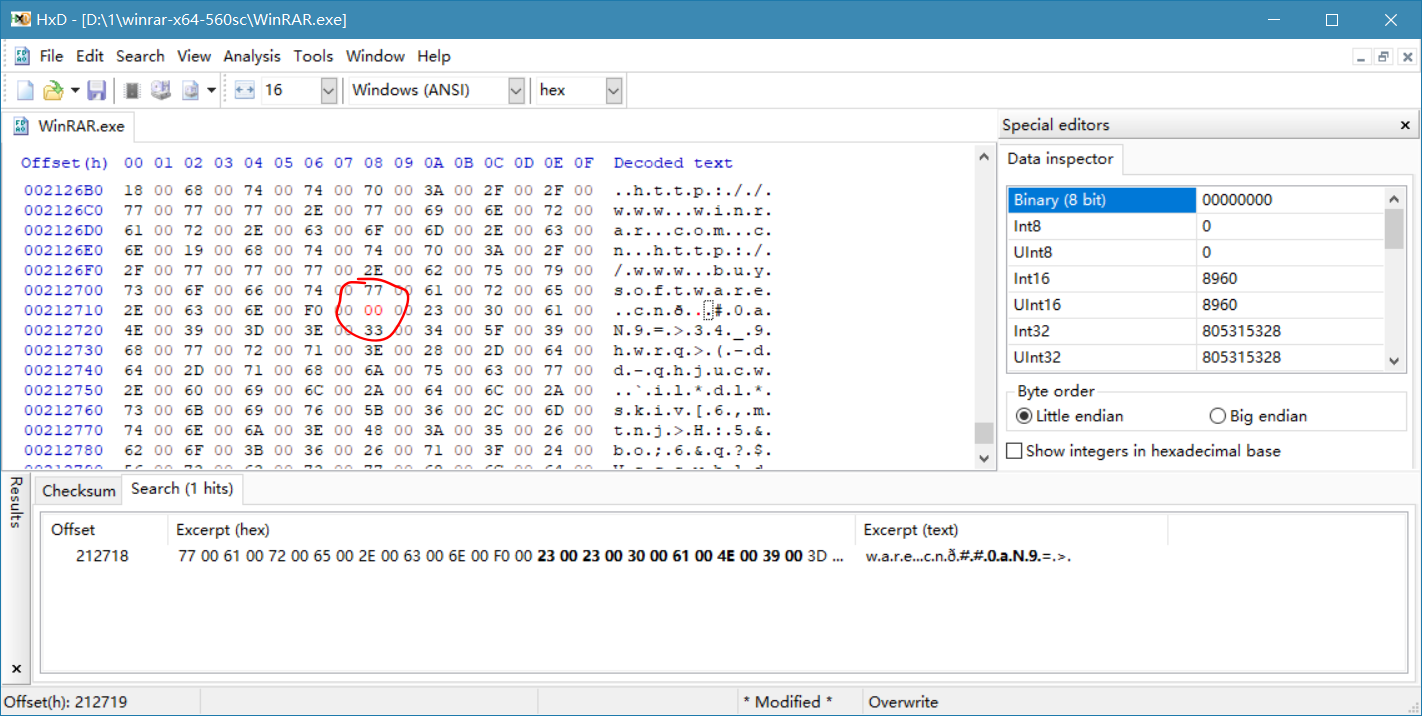Click Data inspector scrollbar down arrow
Viewport: 1422px width, 716px height.
click(1394, 360)
